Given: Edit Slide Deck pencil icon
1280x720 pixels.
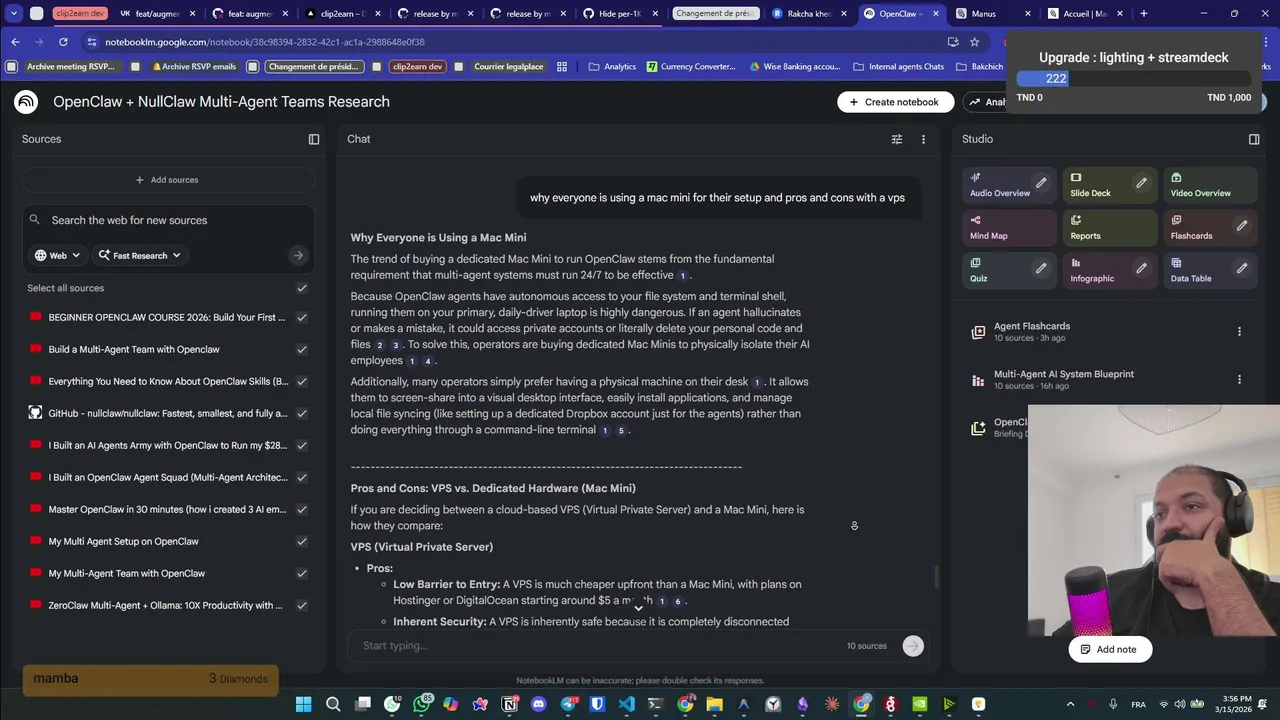Looking at the screenshot, I should (x=1141, y=183).
